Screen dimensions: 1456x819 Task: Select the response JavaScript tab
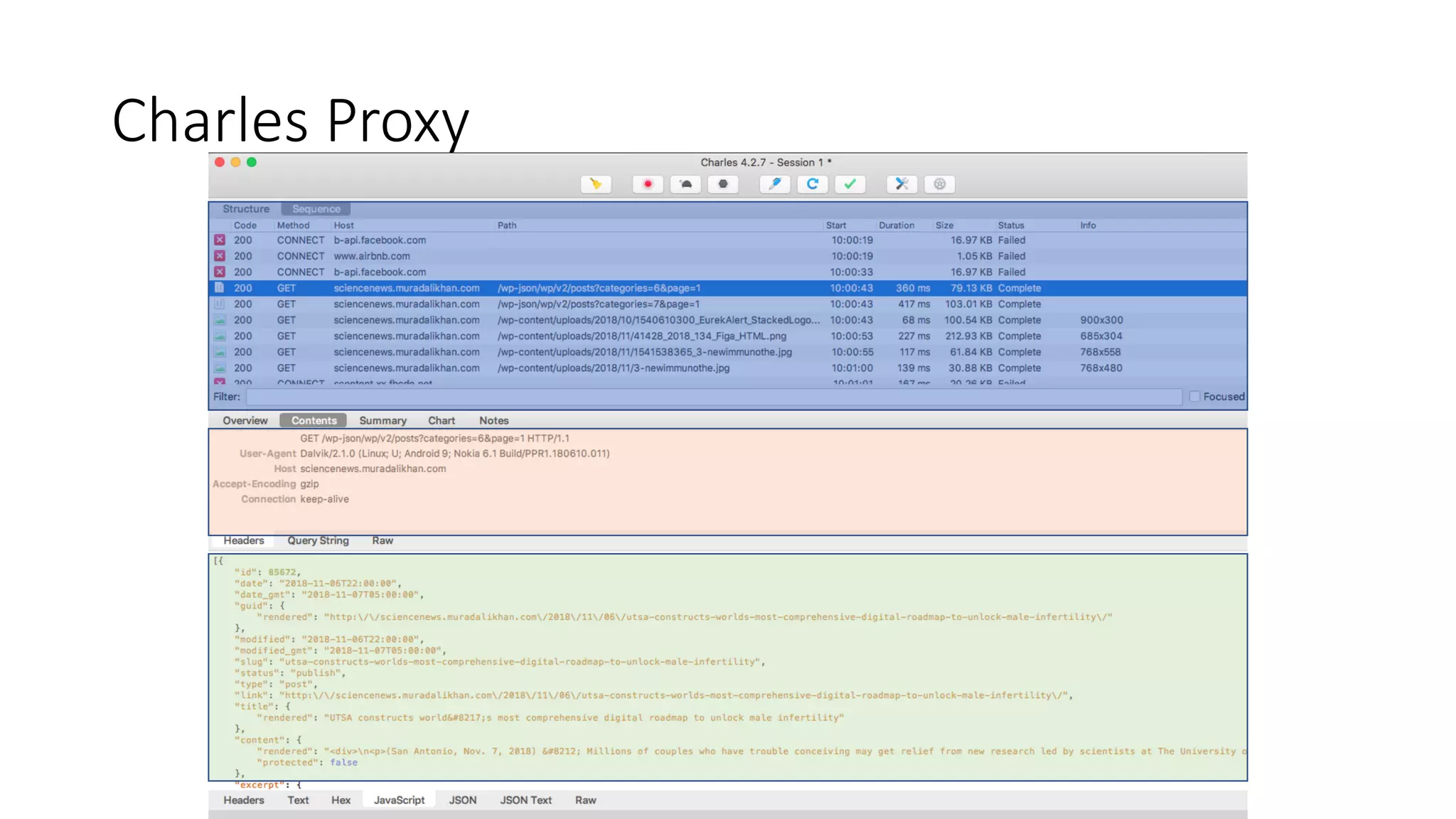point(400,801)
